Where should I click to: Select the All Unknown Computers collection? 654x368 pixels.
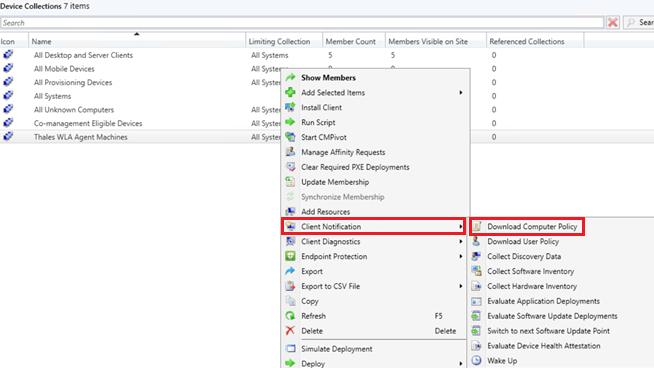[x=74, y=110]
